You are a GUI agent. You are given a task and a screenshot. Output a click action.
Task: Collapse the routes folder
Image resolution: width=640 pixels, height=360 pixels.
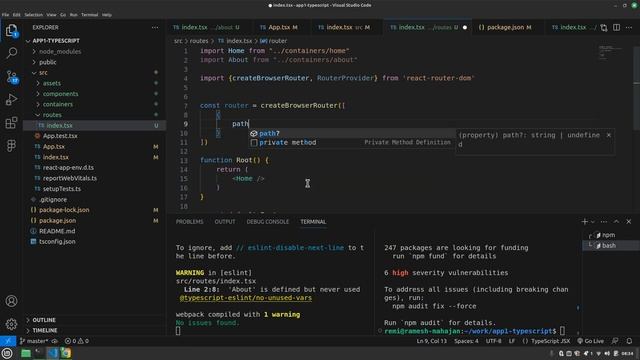[52, 115]
